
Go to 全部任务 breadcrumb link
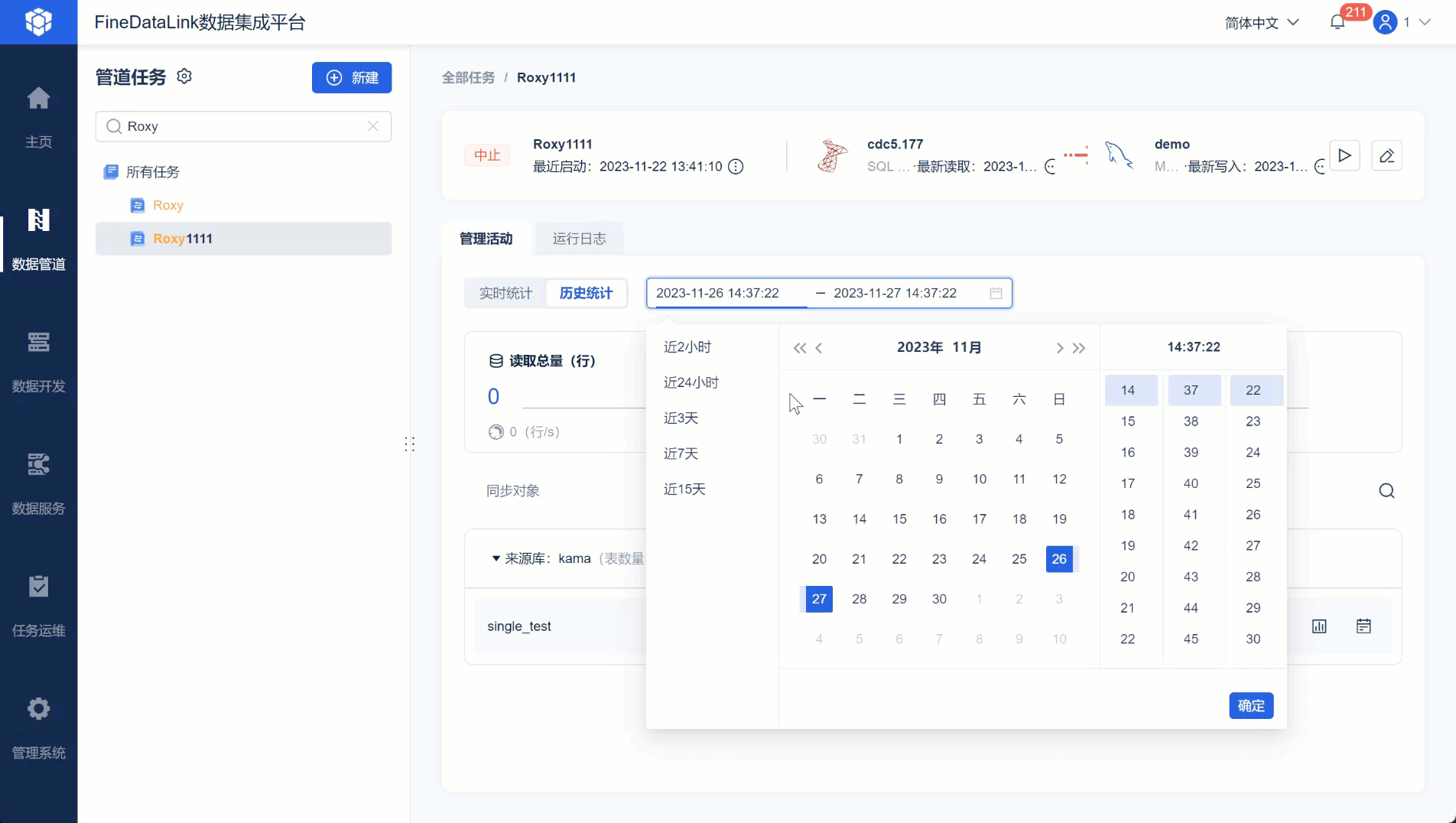click(468, 77)
